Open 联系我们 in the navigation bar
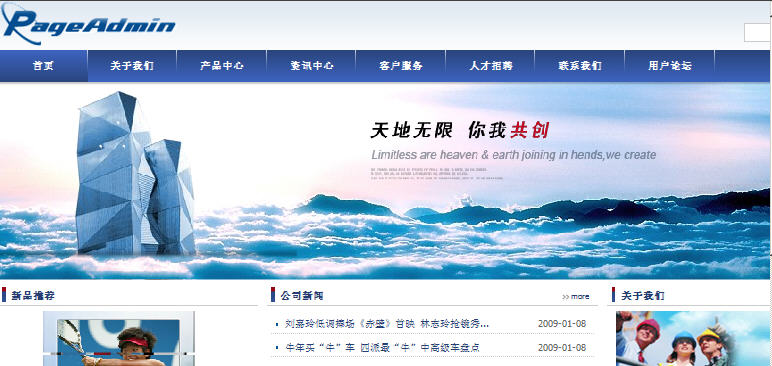The height and width of the screenshot is (366, 772). (580, 66)
